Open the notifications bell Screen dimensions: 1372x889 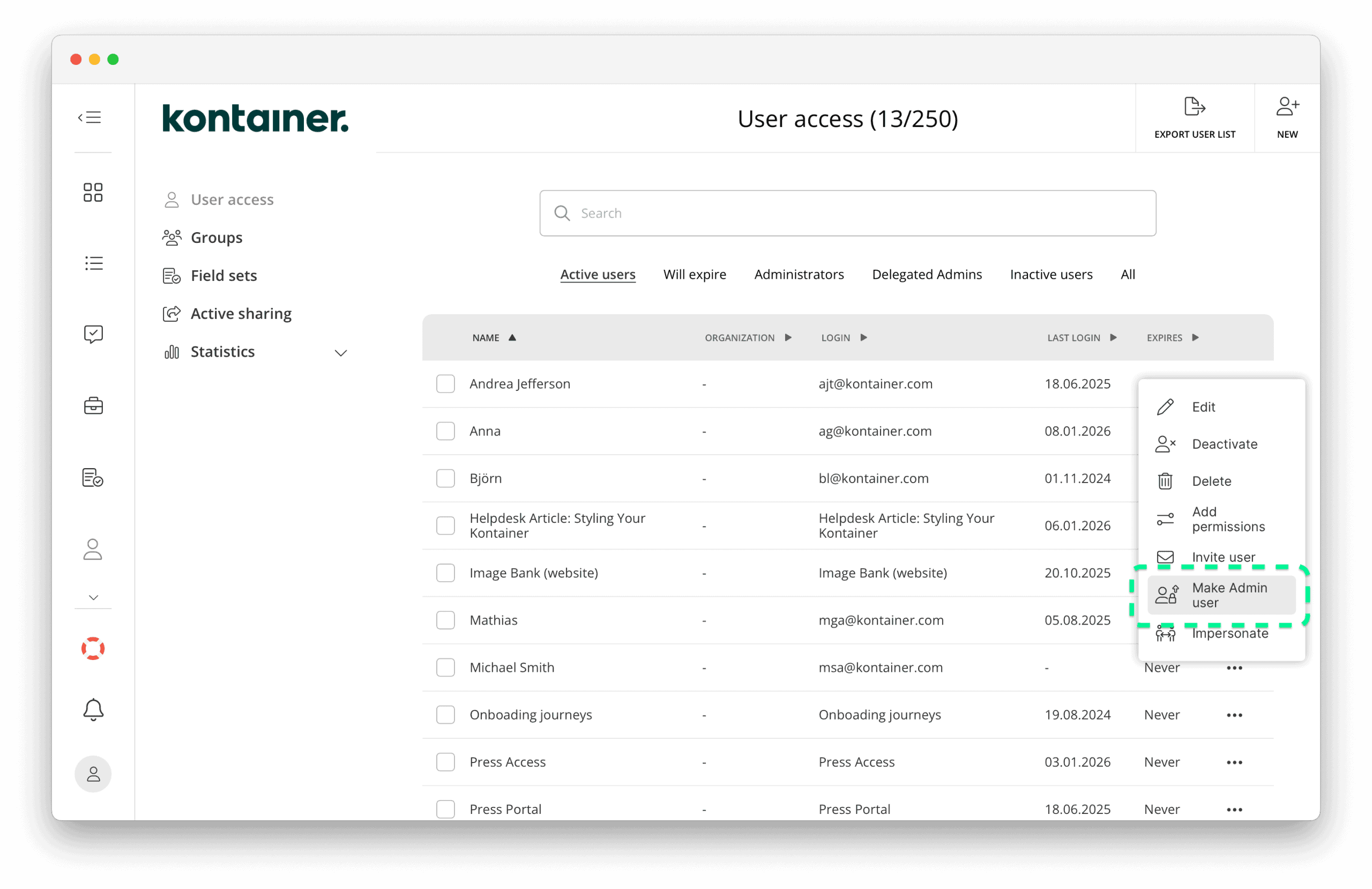[x=93, y=709]
